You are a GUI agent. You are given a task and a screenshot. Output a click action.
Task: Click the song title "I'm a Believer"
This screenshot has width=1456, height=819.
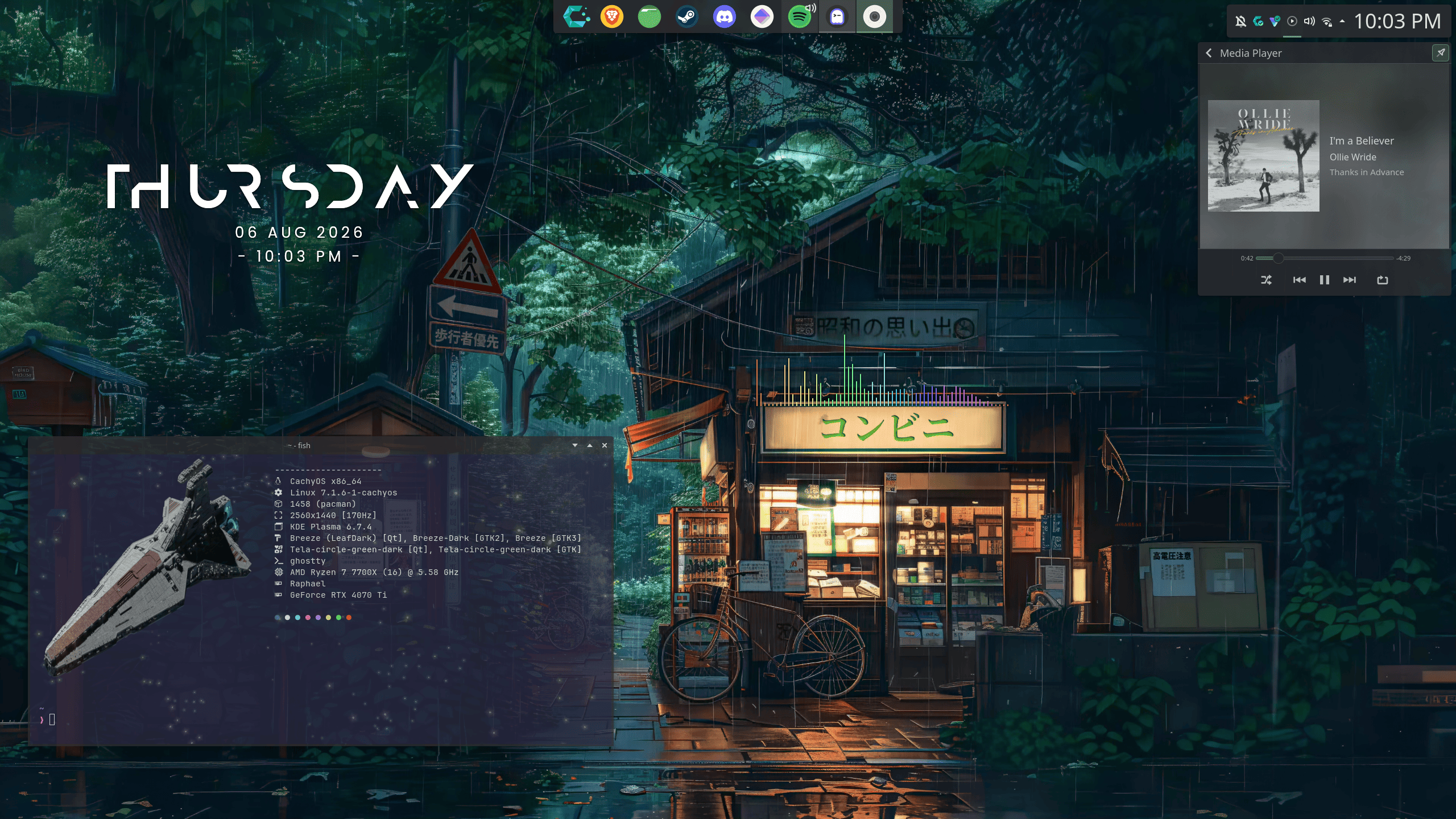tap(1362, 140)
